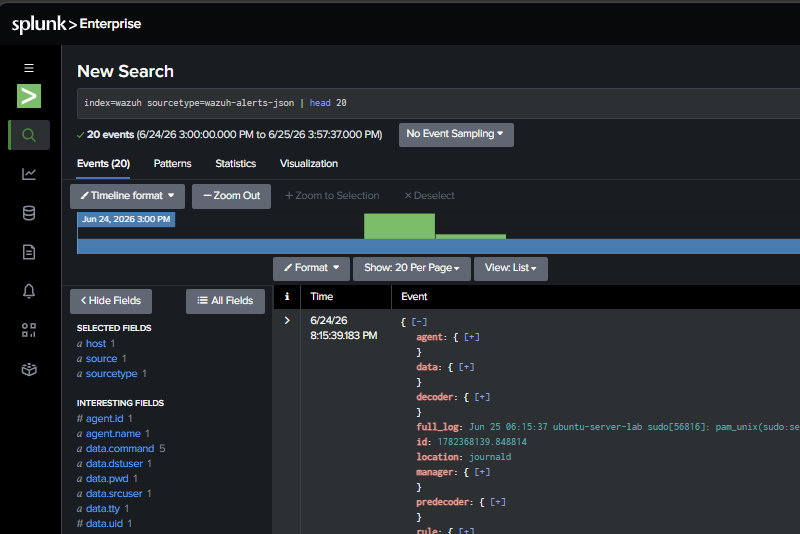Viewport: 800px width, 534px height.
Task: Click the Event column header
Action: tap(414, 296)
